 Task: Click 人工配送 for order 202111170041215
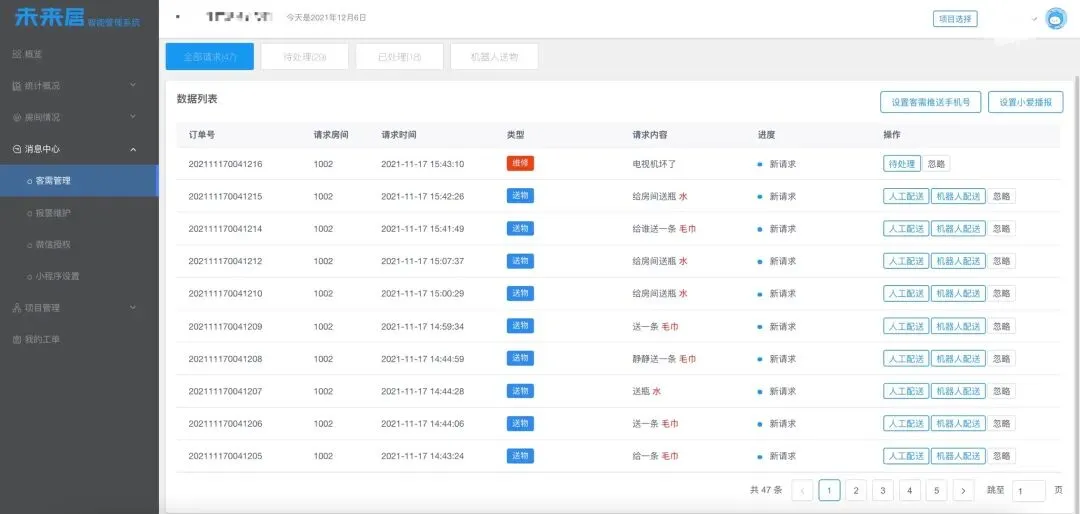[x=906, y=196]
